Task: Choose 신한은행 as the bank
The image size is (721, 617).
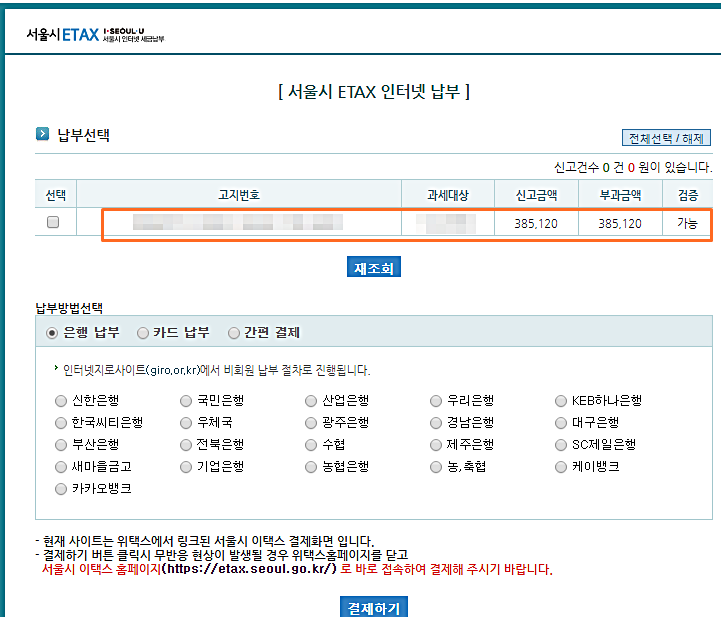Action: (61, 401)
